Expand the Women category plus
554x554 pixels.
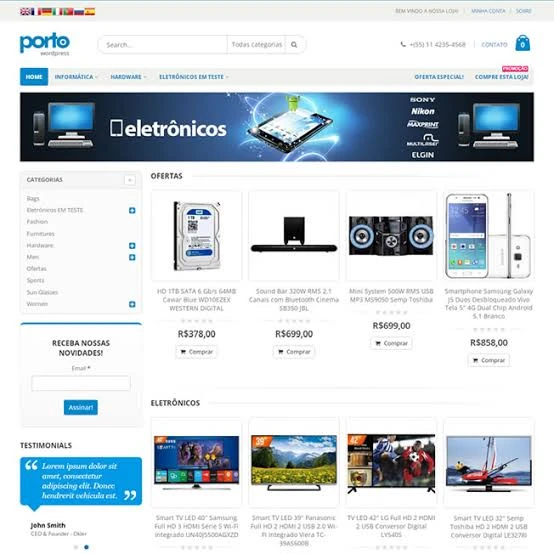pos(132,304)
